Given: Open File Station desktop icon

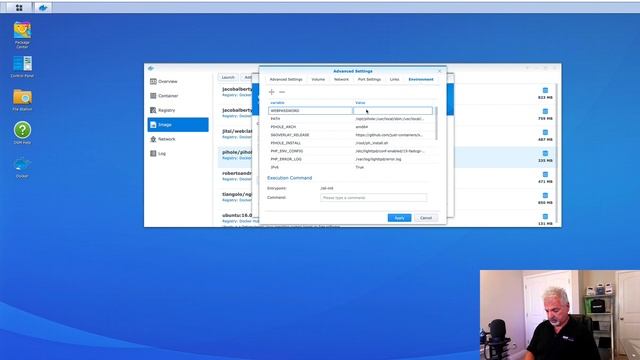Looking at the screenshot, I should 22,100.
